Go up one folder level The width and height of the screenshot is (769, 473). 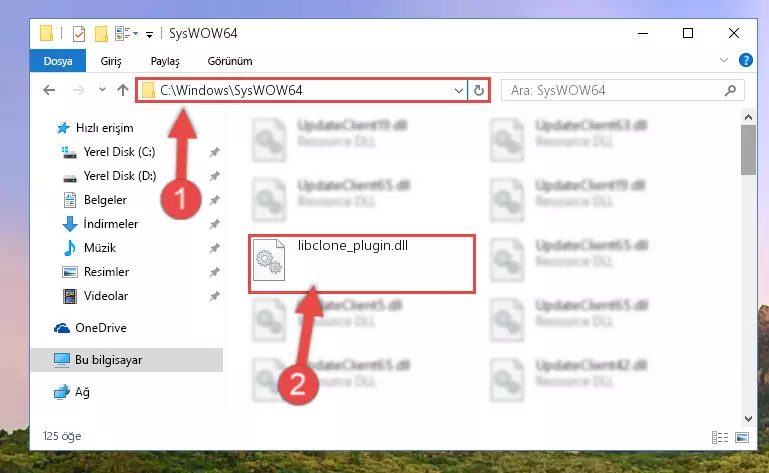coord(123,90)
